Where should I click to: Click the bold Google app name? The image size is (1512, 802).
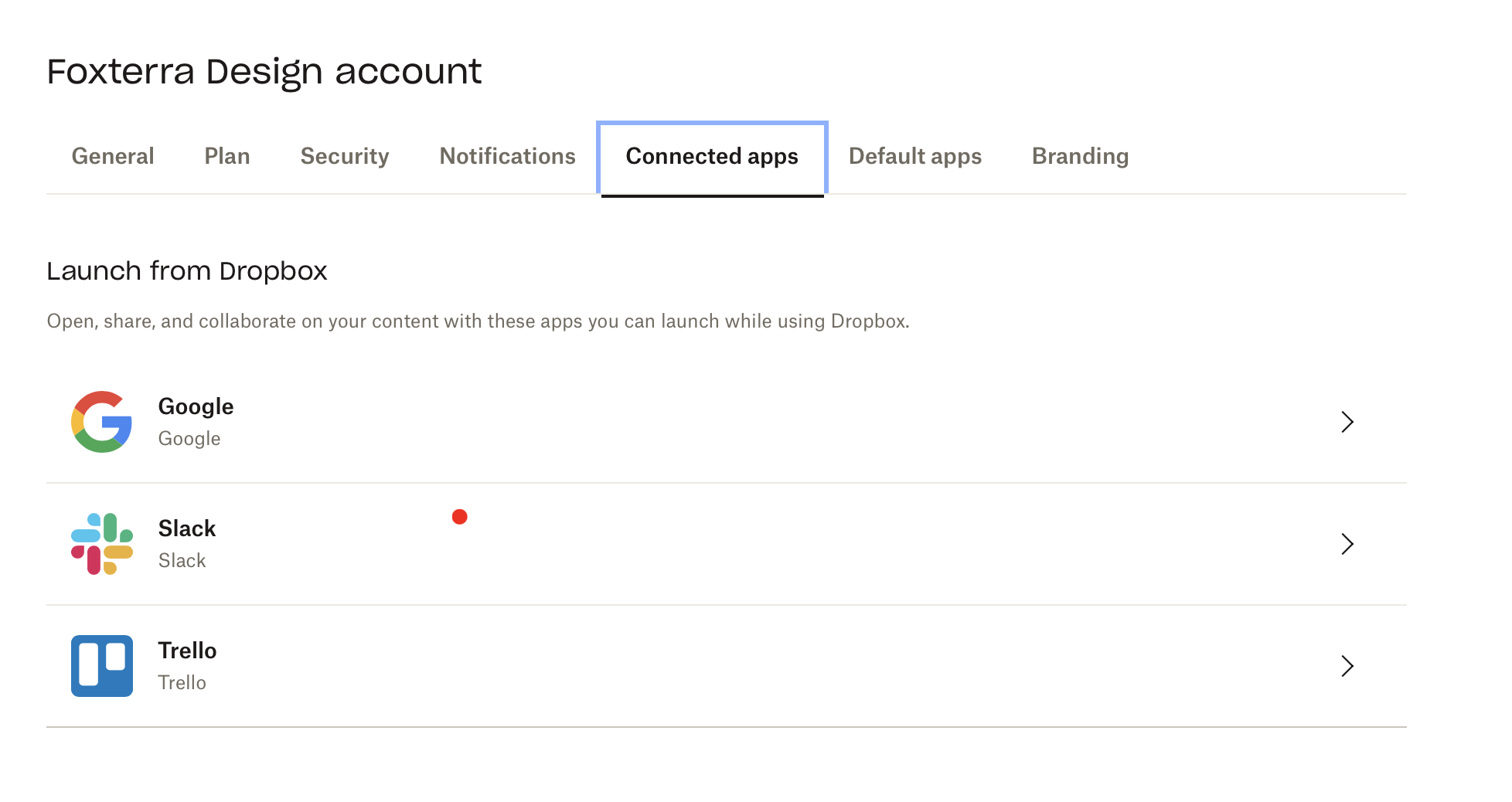tap(196, 406)
